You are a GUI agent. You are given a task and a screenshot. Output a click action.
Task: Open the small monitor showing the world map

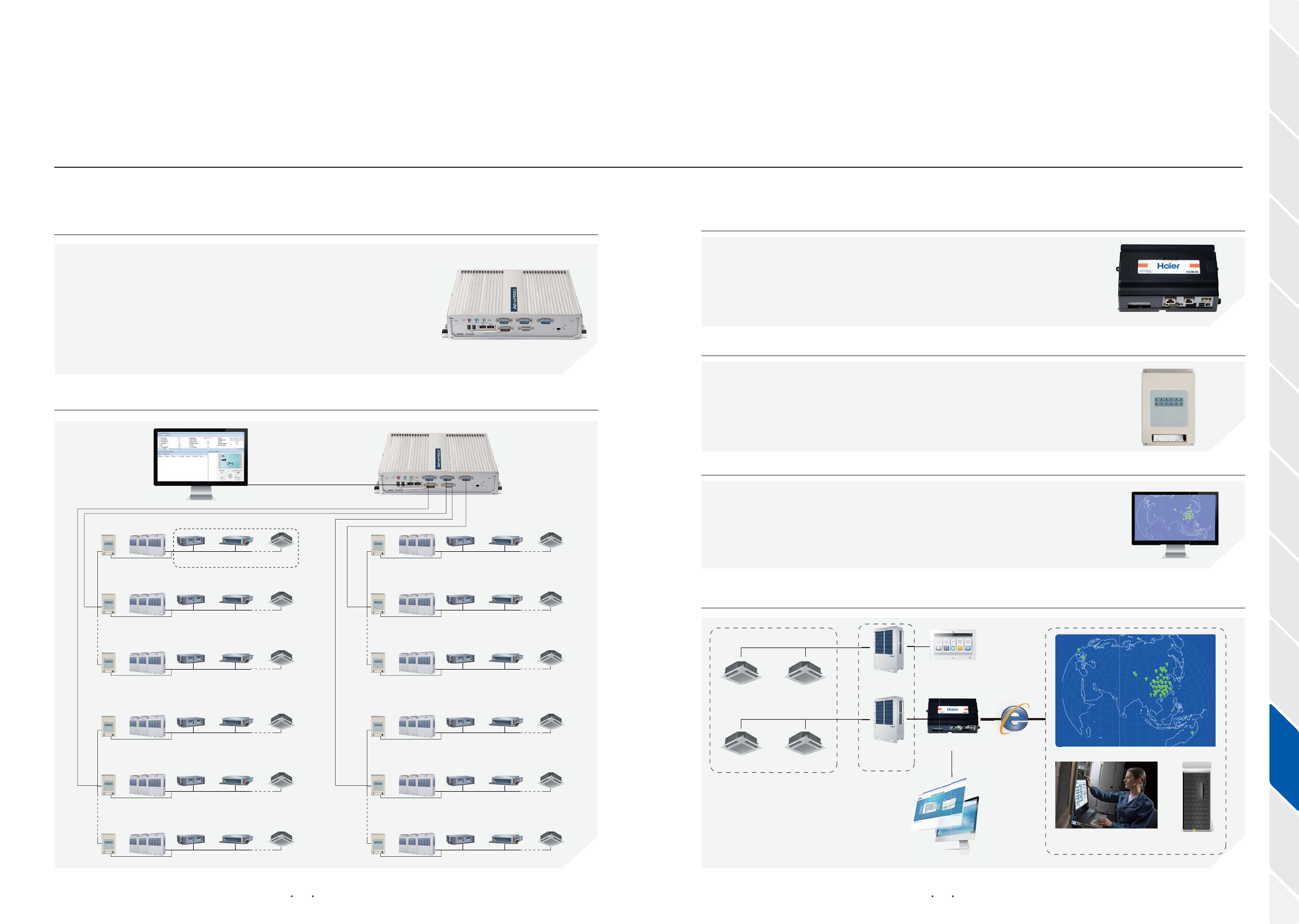click(1174, 524)
